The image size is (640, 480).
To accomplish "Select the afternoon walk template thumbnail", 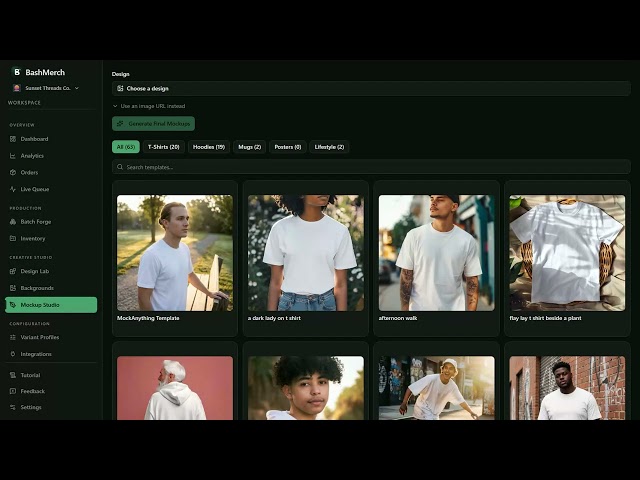I will (437, 253).
